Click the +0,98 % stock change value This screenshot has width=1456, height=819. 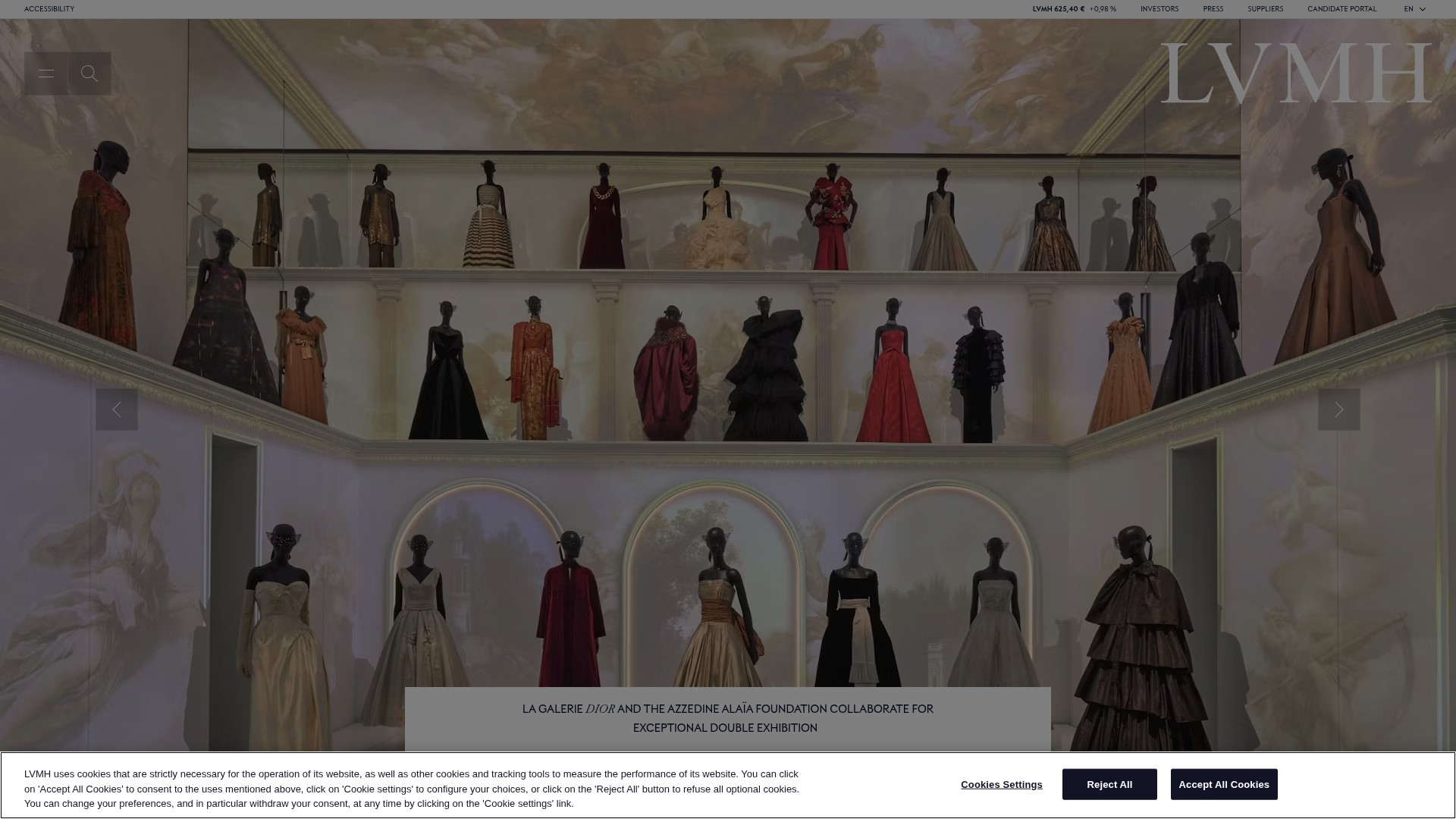click(1103, 9)
